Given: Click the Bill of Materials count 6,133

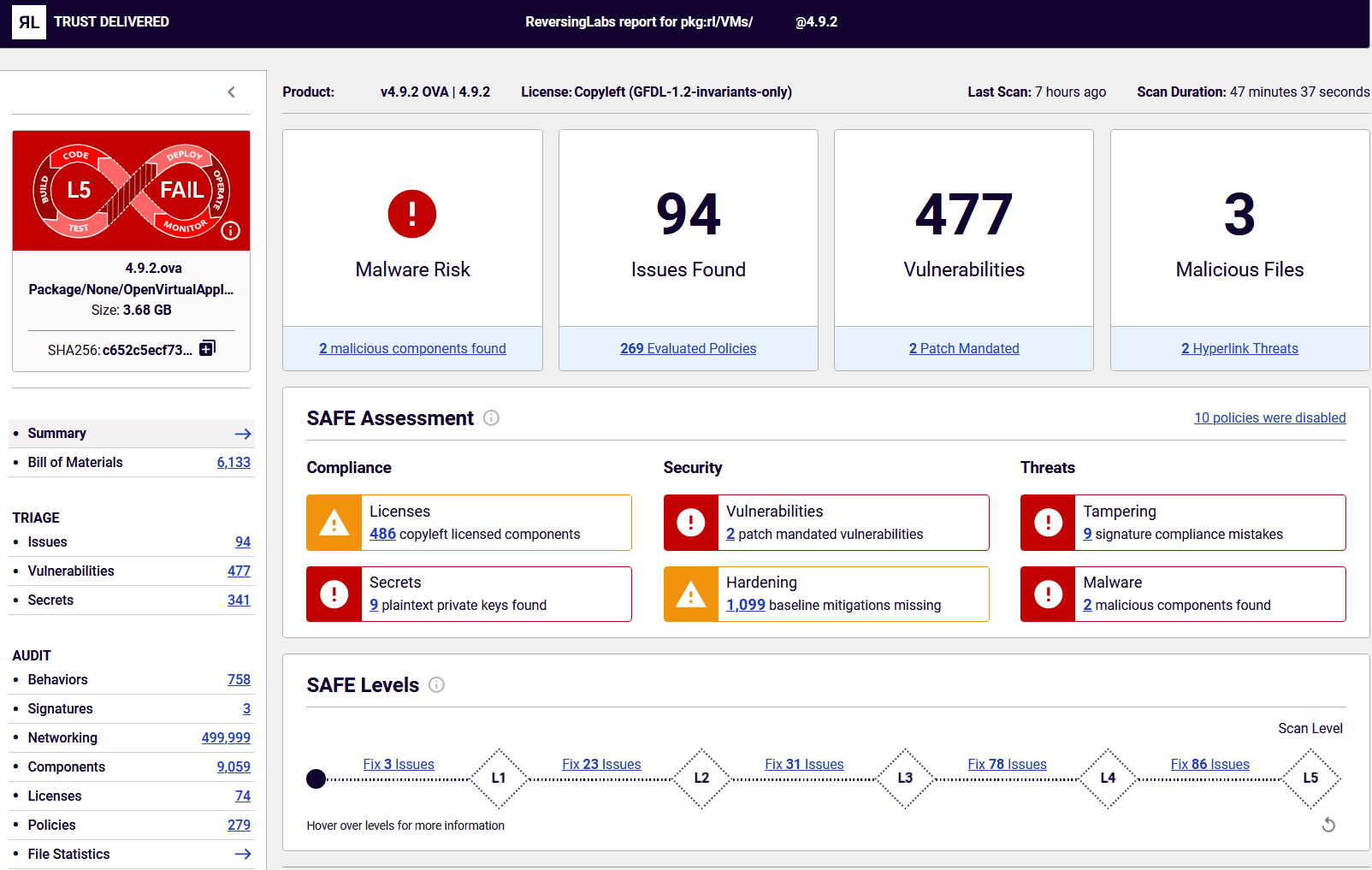Looking at the screenshot, I should click(x=234, y=462).
